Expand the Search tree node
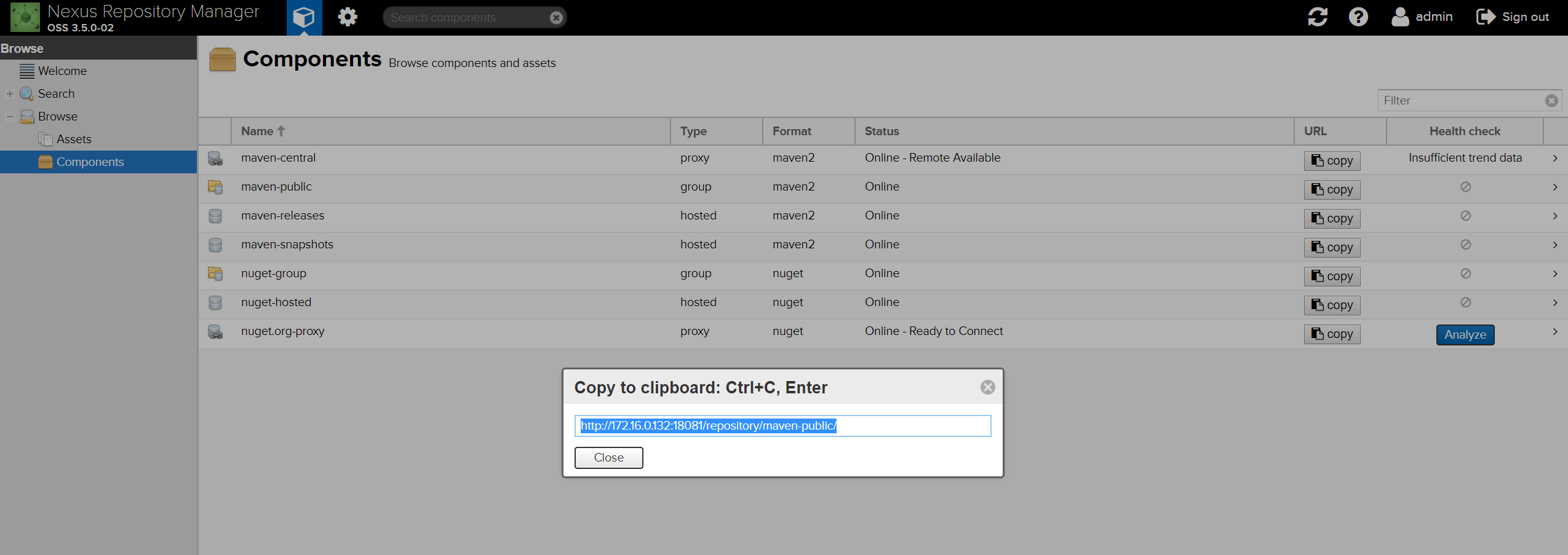The width and height of the screenshot is (1568, 555). 10,94
